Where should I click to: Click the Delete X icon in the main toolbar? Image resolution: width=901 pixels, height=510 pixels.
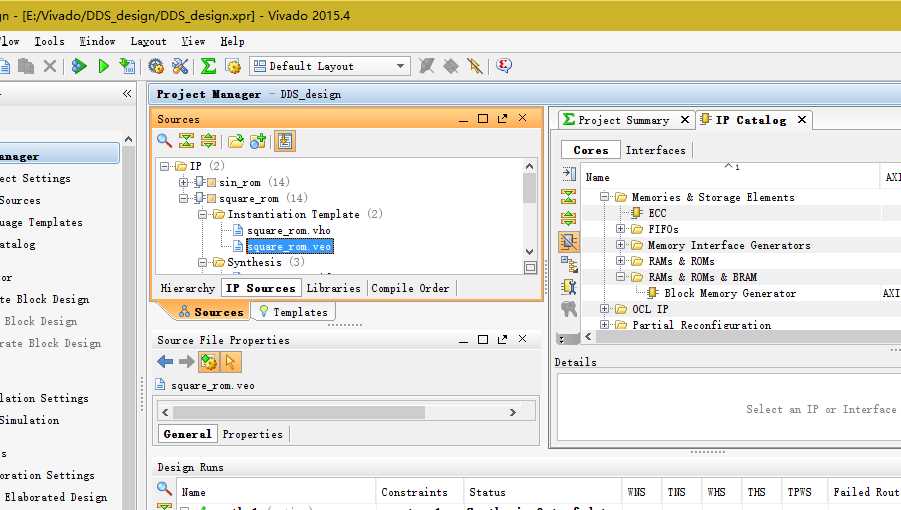click(x=50, y=66)
